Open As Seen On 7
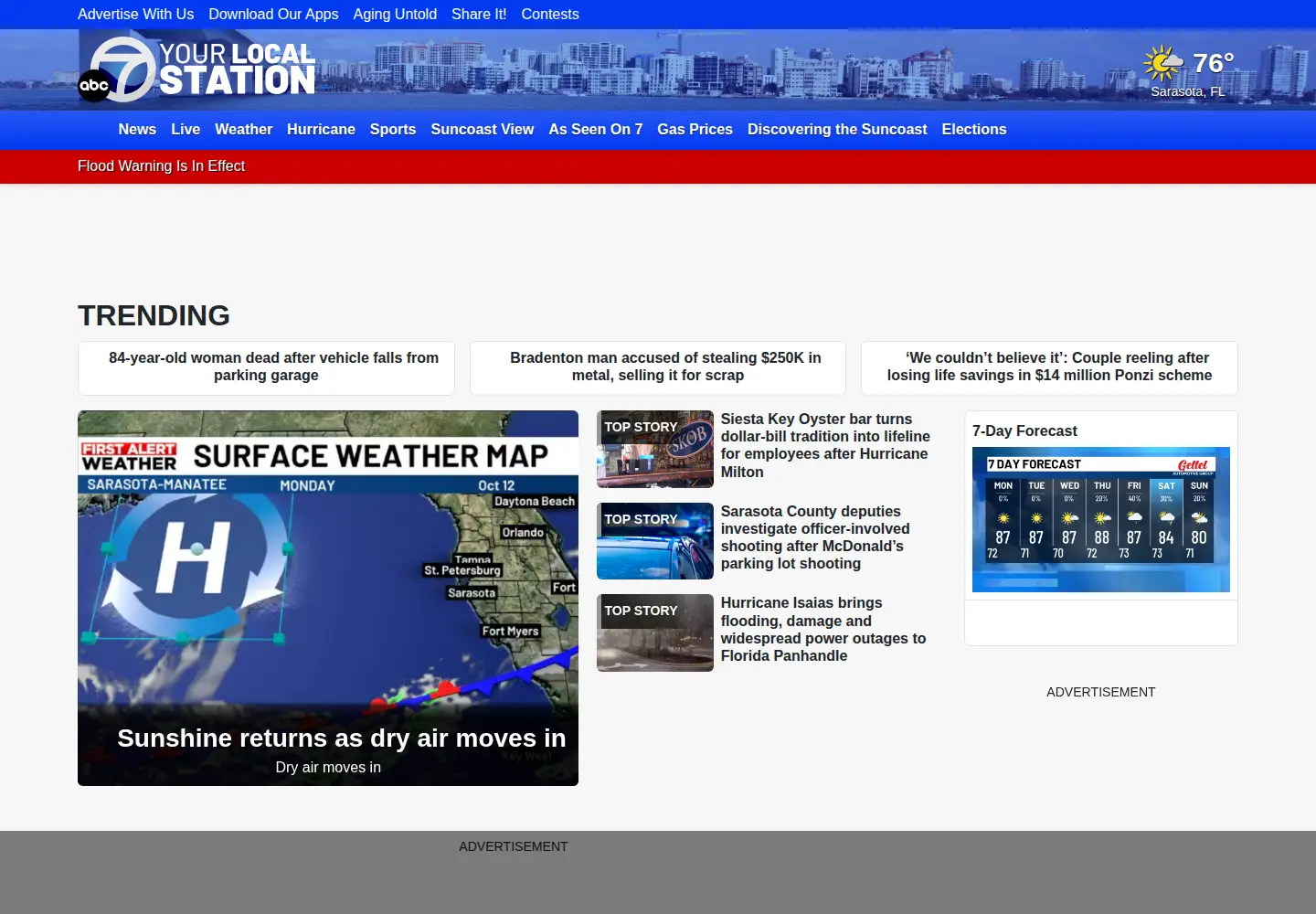Image resolution: width=1316 pixels, height=914 pixels. (596, 130)
